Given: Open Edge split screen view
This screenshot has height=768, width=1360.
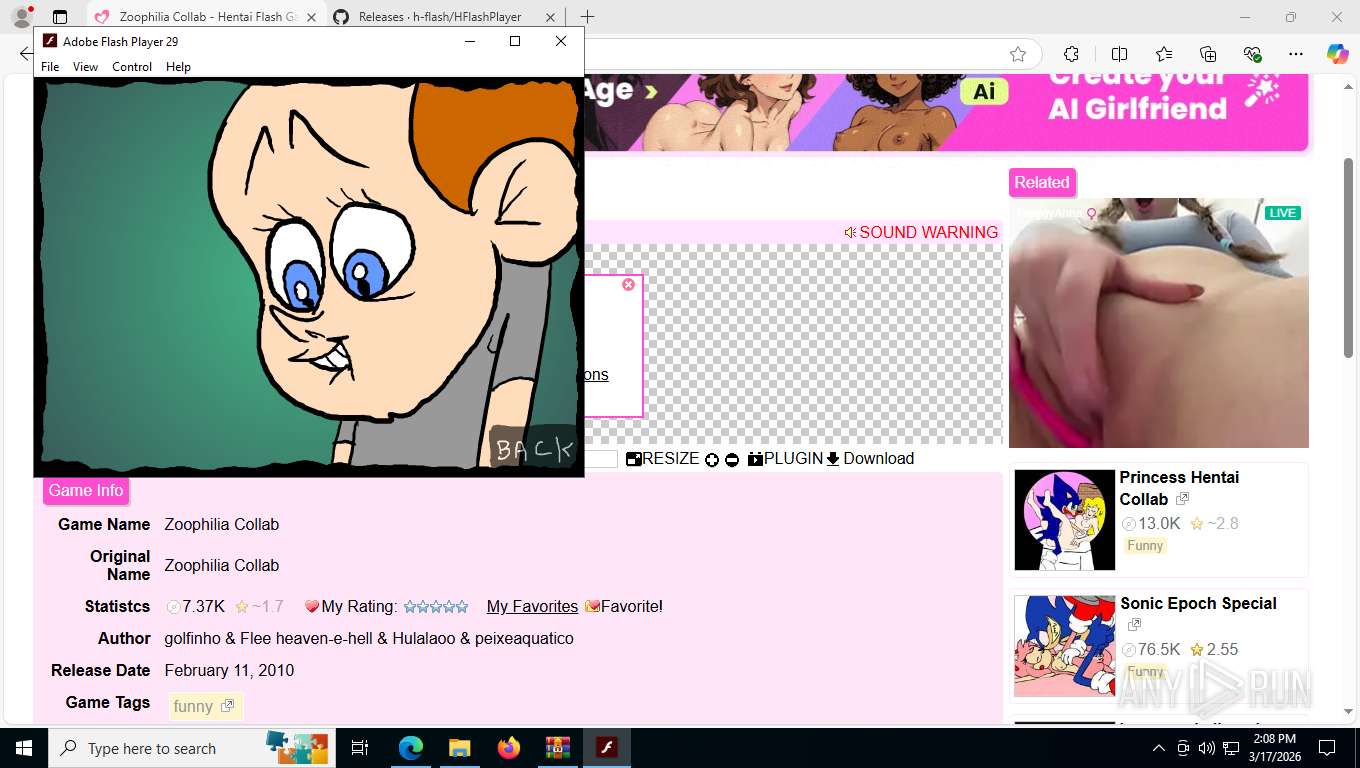Looking at the screenshot, I should (x=1119, y=54).
